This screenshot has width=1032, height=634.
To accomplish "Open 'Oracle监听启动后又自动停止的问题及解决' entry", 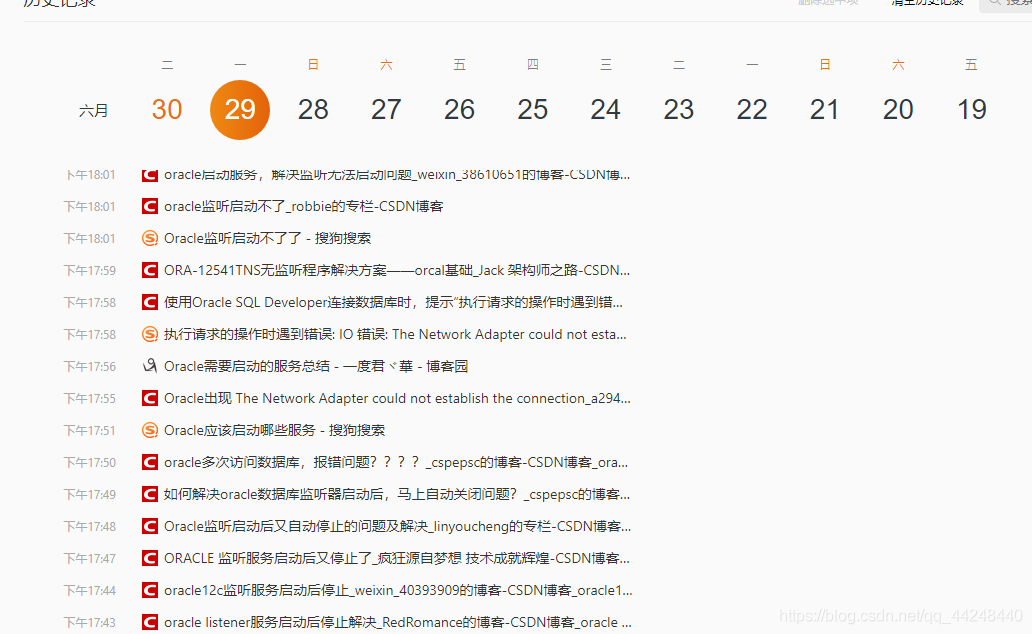I will pyautogui.click(x=398, y=526).
